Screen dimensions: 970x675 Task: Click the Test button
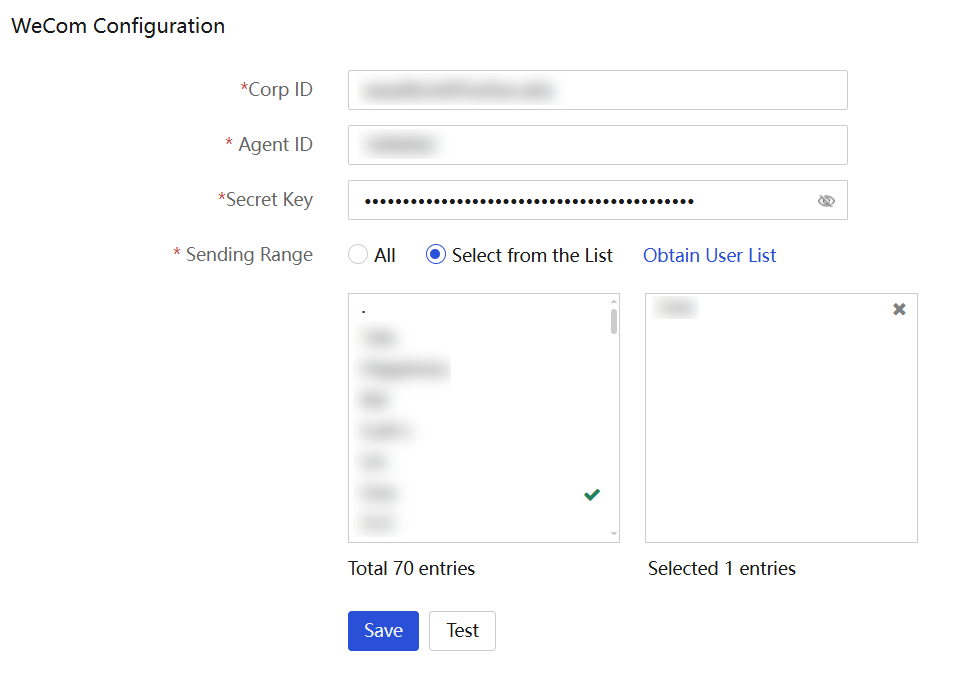[x=462, y=630]
